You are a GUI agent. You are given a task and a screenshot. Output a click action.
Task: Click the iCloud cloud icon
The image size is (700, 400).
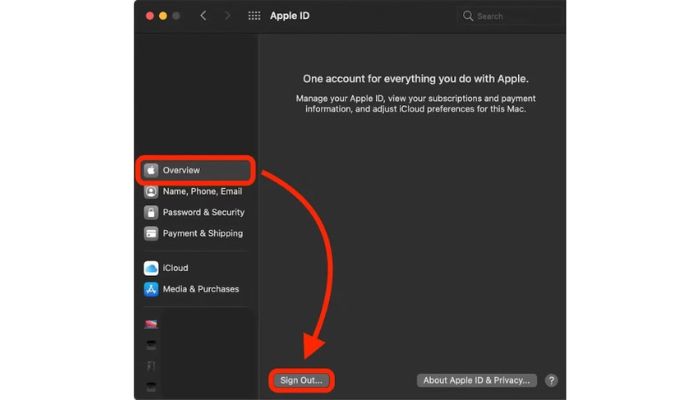[151, 268]
